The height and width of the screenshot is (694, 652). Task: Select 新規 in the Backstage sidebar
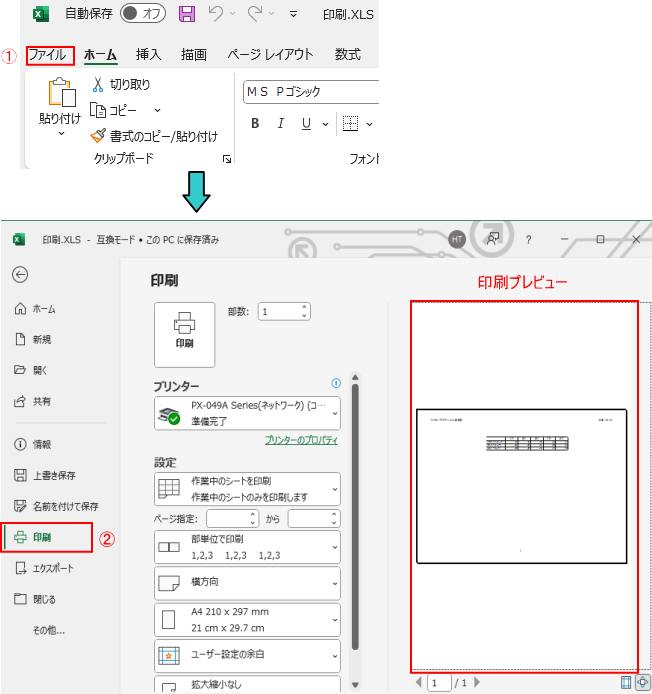pyautogui.click(x=34, y=339)
